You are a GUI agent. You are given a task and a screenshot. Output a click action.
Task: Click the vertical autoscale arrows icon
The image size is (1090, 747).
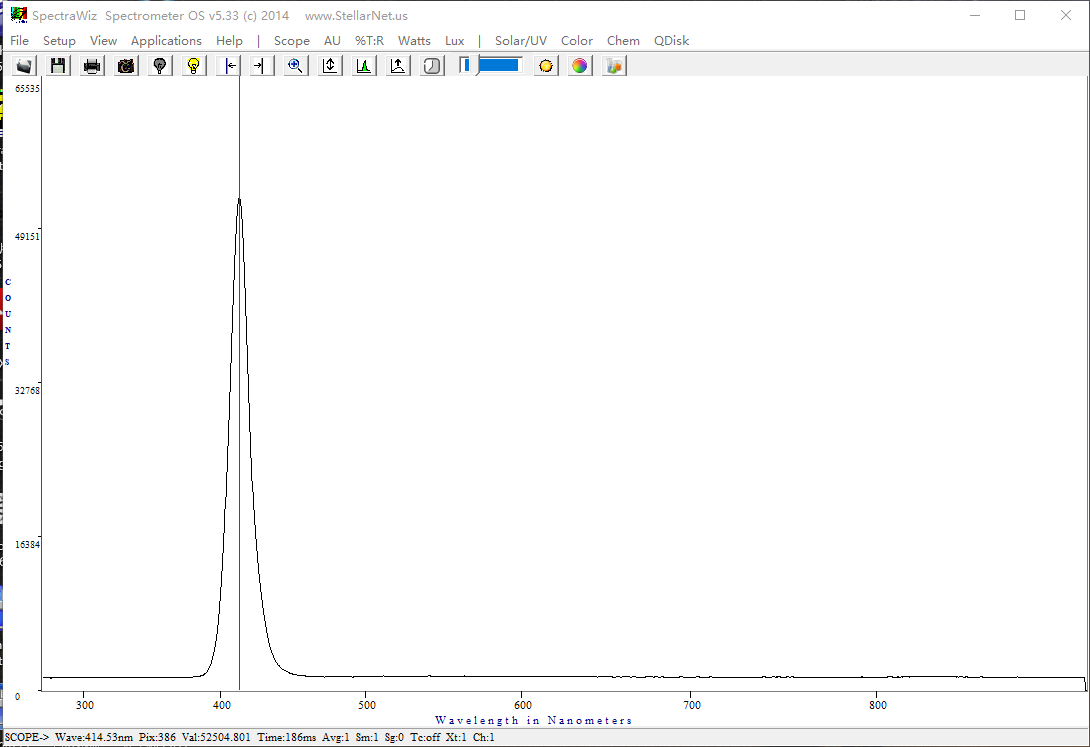pyautogui.click(x=330, y=66)
